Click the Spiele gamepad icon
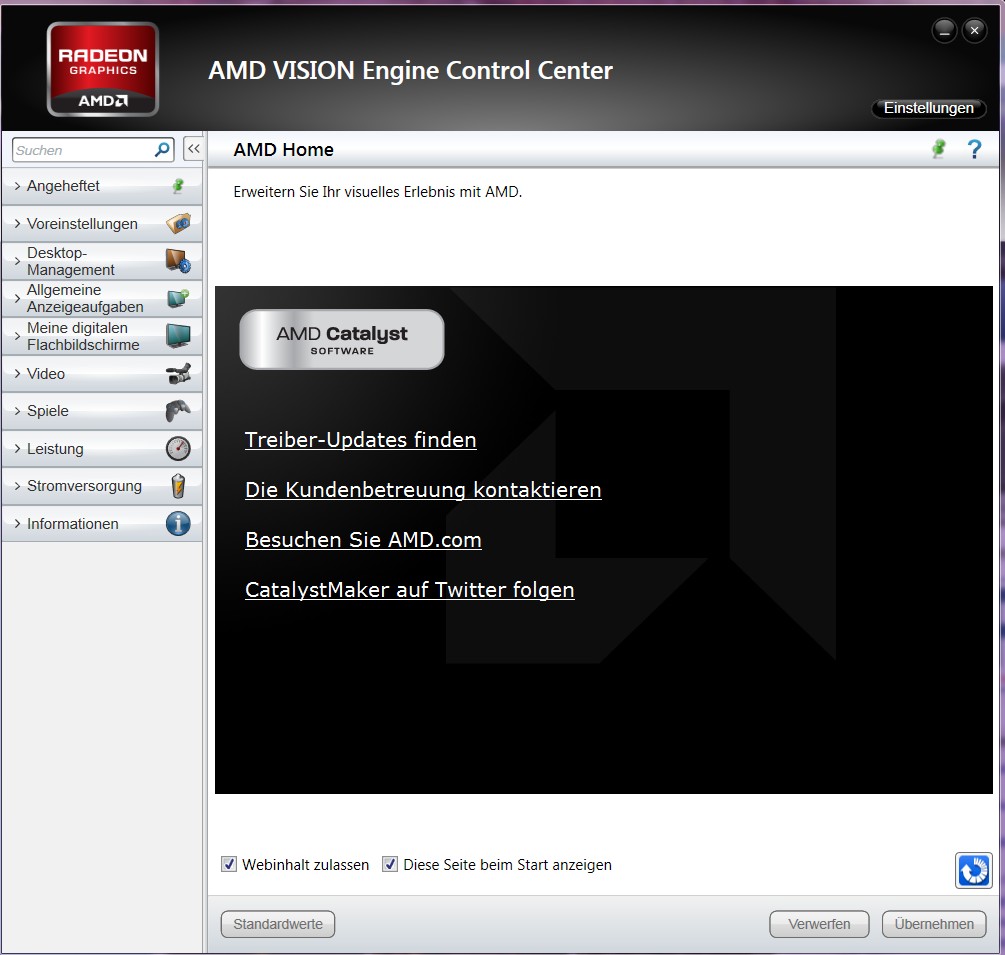This screenshot has height=955, width=1005. (178, 411)
